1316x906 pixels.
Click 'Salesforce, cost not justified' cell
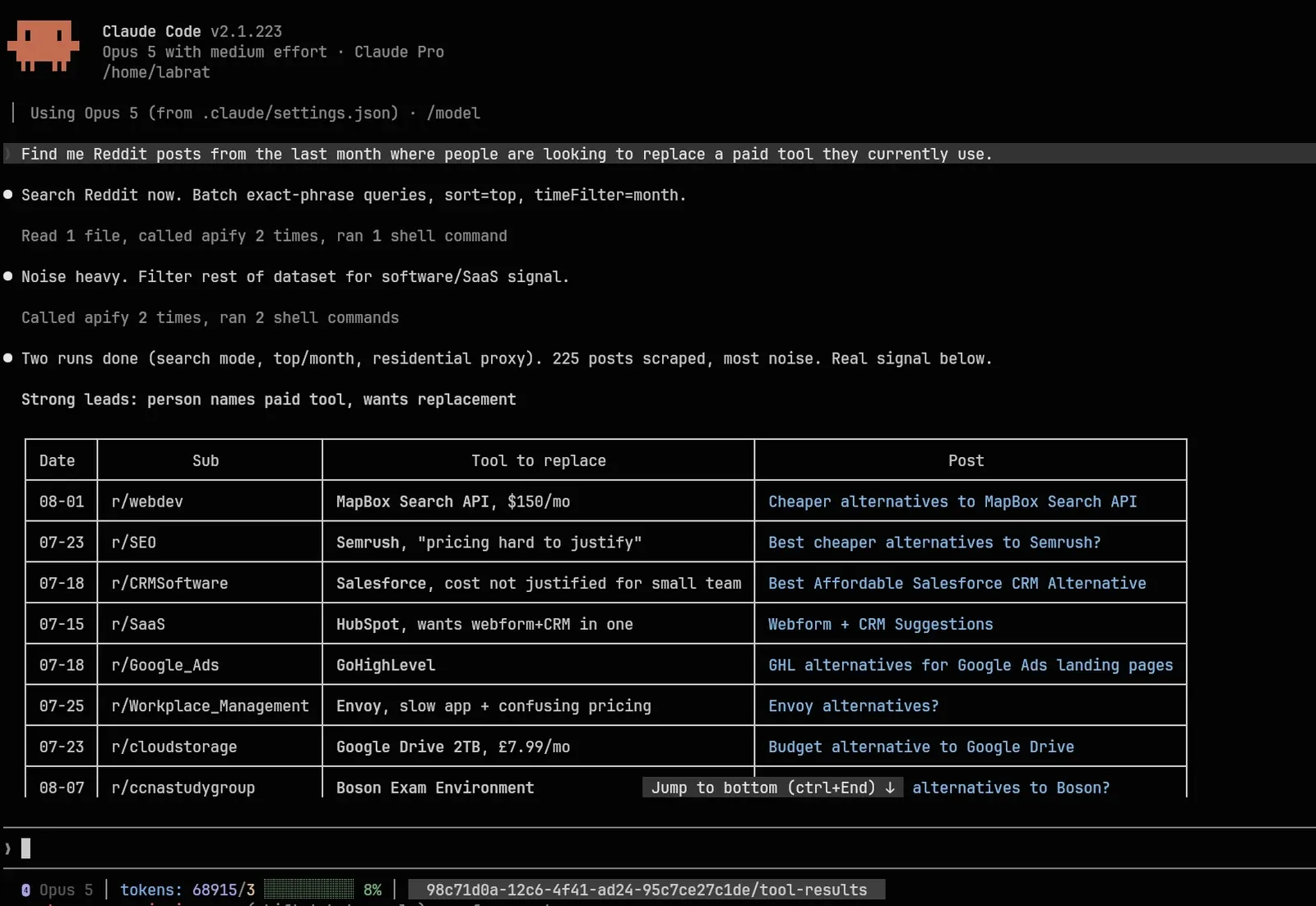[539, 583]
